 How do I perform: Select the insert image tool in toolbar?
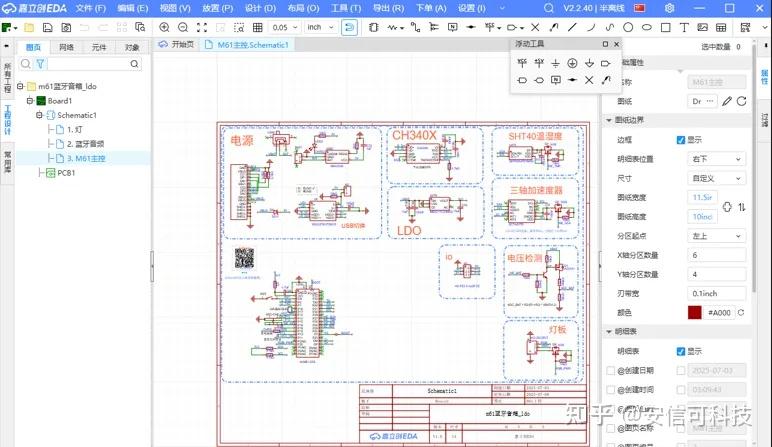click(703, 28)
